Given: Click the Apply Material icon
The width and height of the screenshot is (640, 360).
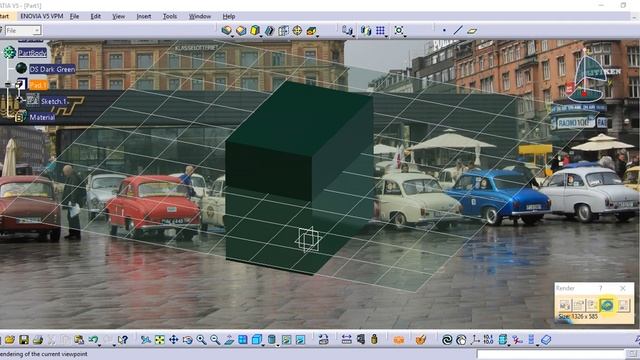Looking at the screenshot, I should click(x=420, y=340).
